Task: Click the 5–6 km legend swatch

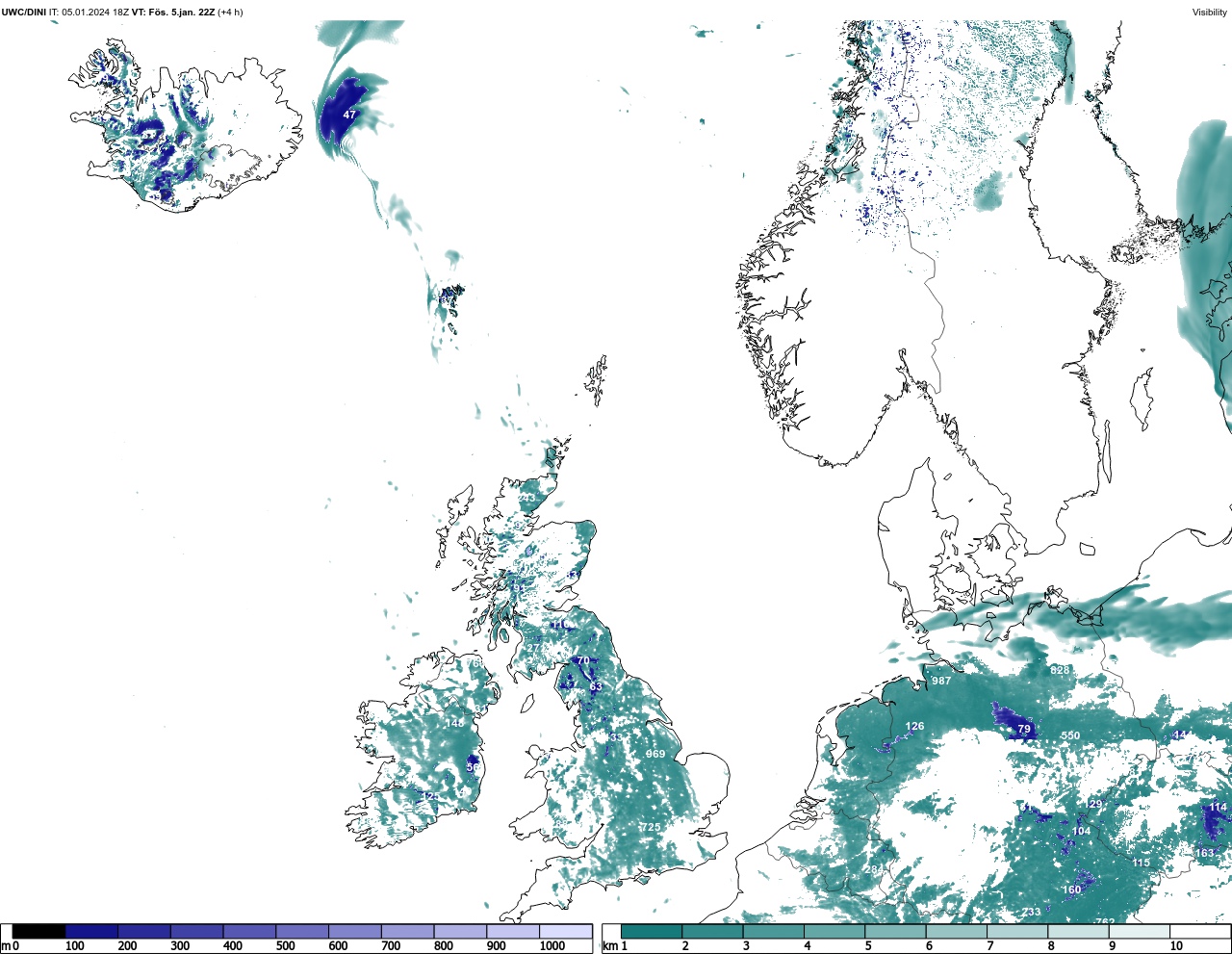Action: 895,931
